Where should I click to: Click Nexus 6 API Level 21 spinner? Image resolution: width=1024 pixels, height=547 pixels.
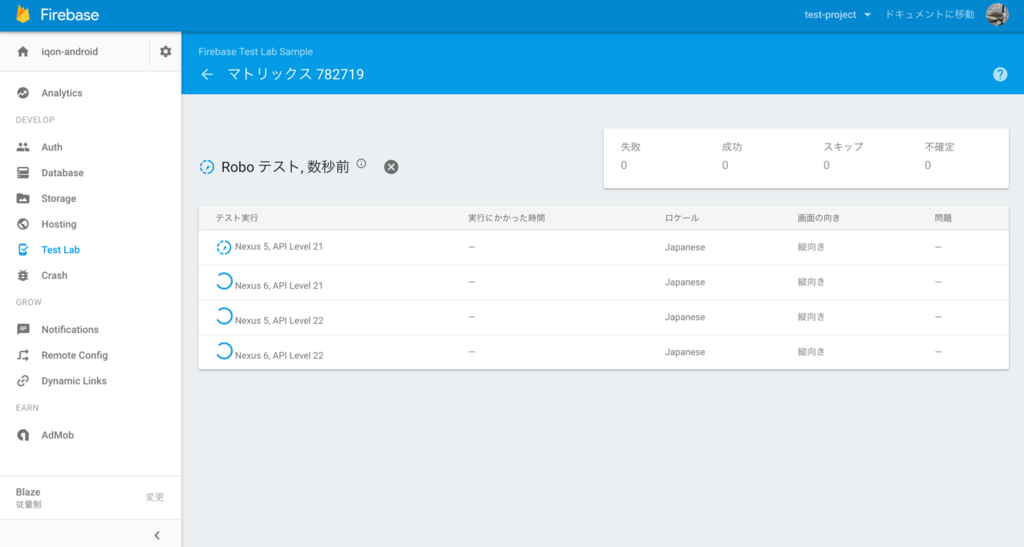(224, 281)
